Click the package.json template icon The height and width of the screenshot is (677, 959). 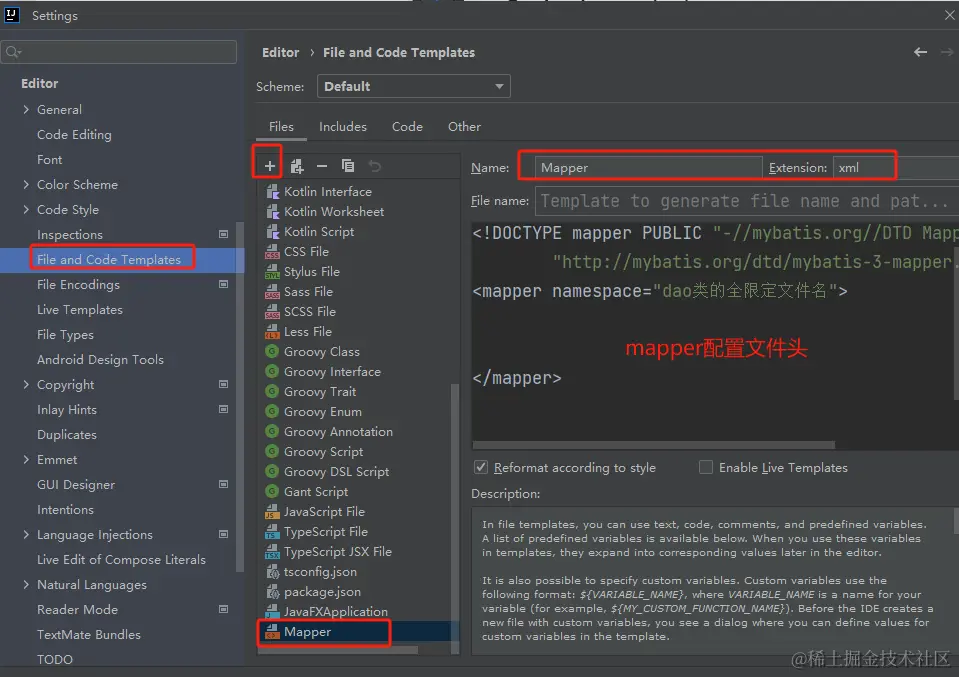coord(272,592)
